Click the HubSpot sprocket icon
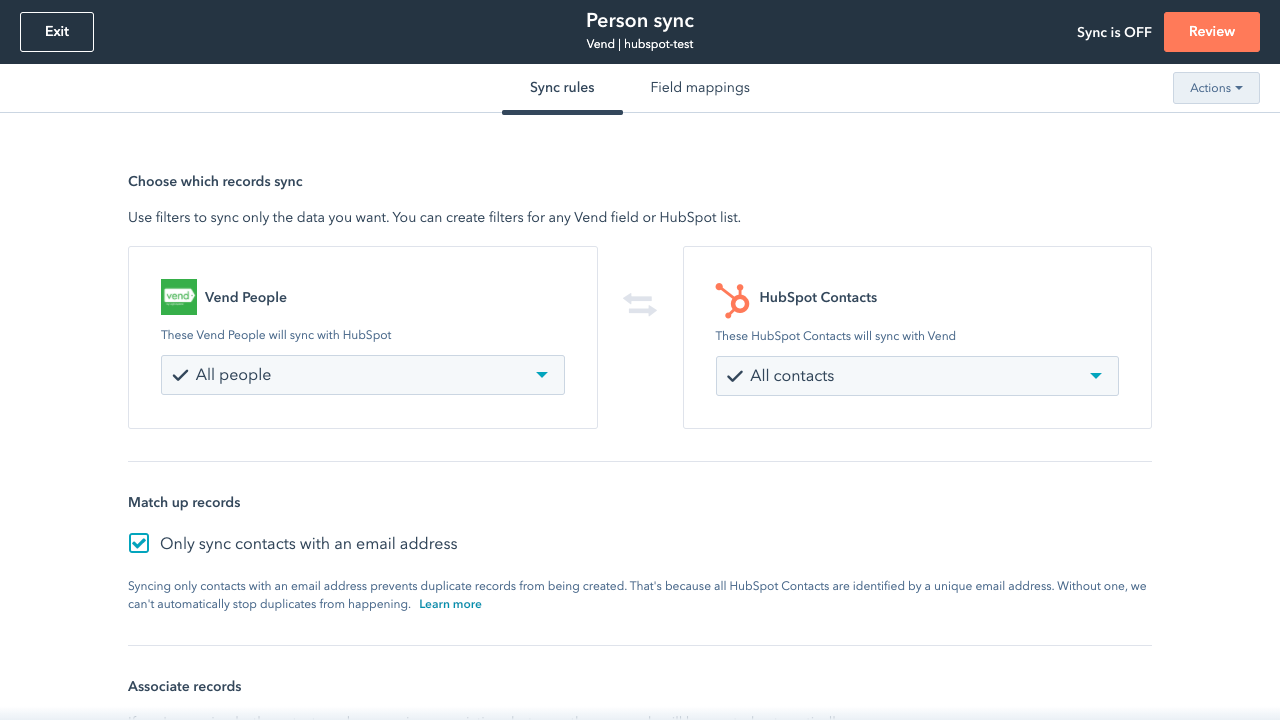The image size is (1280, 720). point(732,297)
